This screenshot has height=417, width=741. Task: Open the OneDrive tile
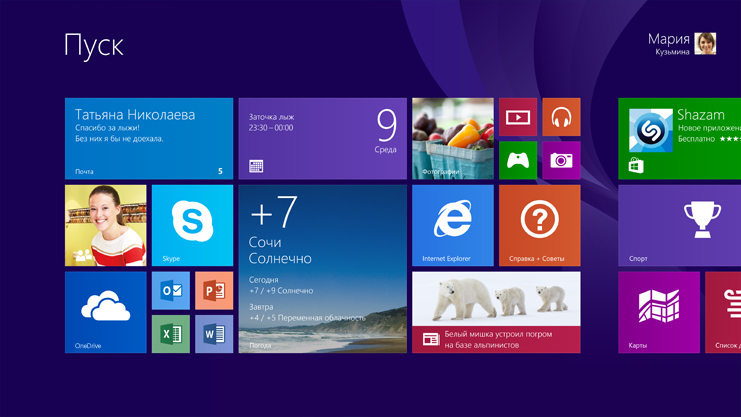tap(105, 312)
